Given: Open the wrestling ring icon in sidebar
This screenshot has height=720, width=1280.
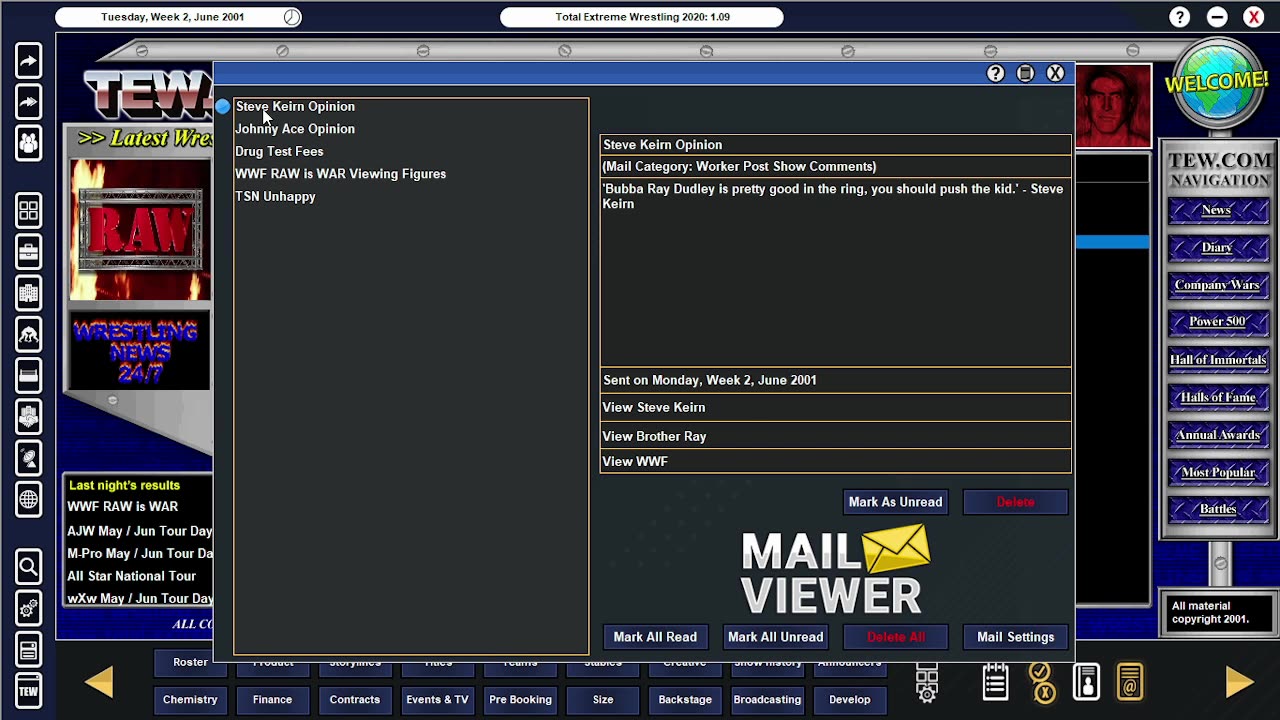Looking at the screenshot, I should [x=28, y=376].
